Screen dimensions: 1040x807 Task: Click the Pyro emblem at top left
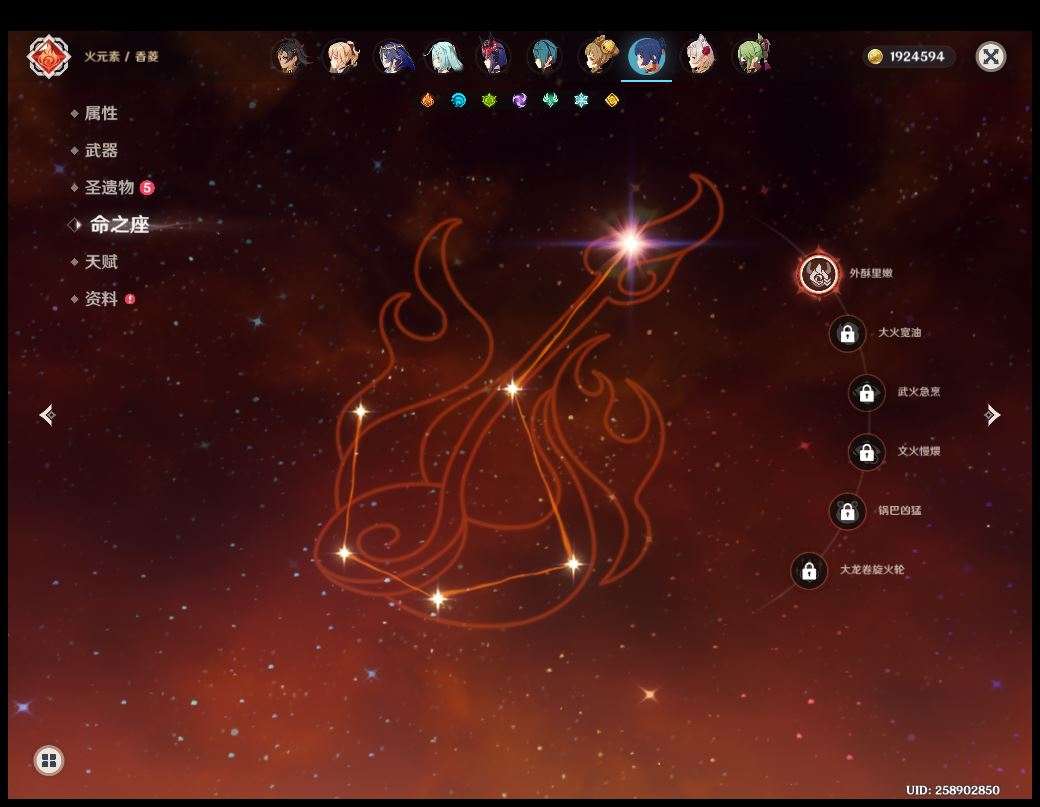tap(48, 56)
